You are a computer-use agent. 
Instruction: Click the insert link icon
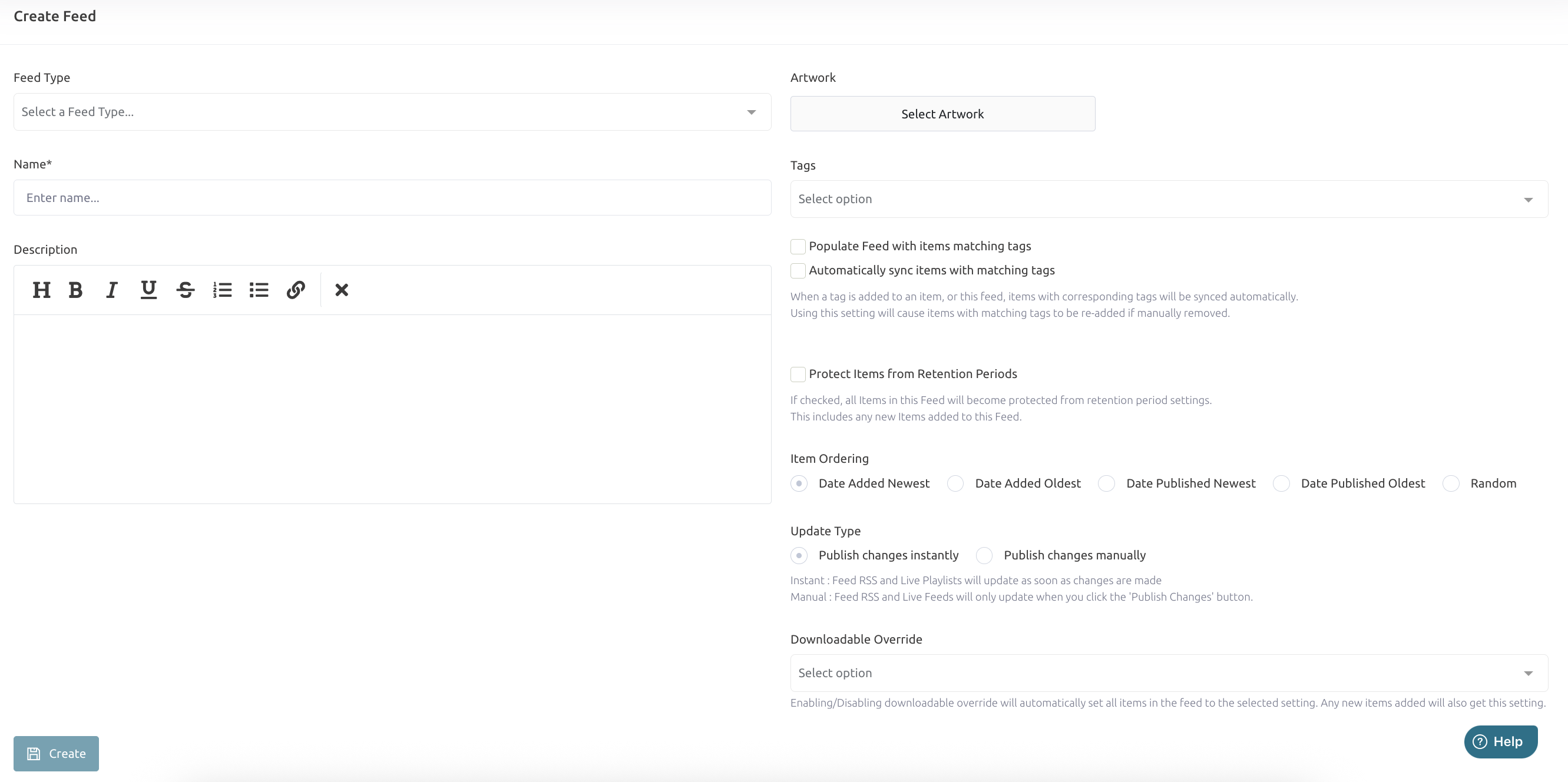tap(296, 290)
